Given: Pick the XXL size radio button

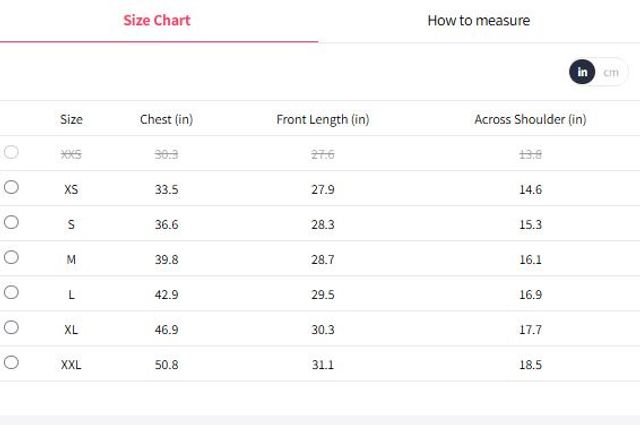Looking at the screenshot, I should pos(11,363).
